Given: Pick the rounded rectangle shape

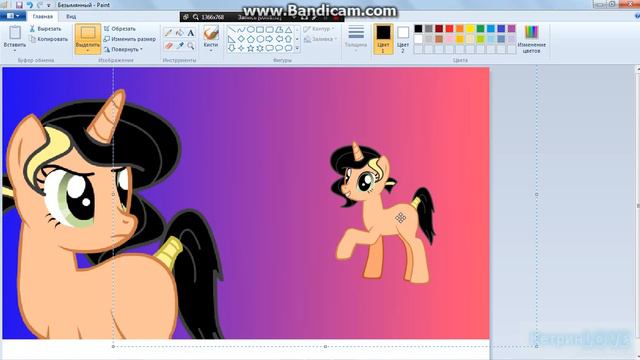Looking at the screenshot, I should 269,30.
